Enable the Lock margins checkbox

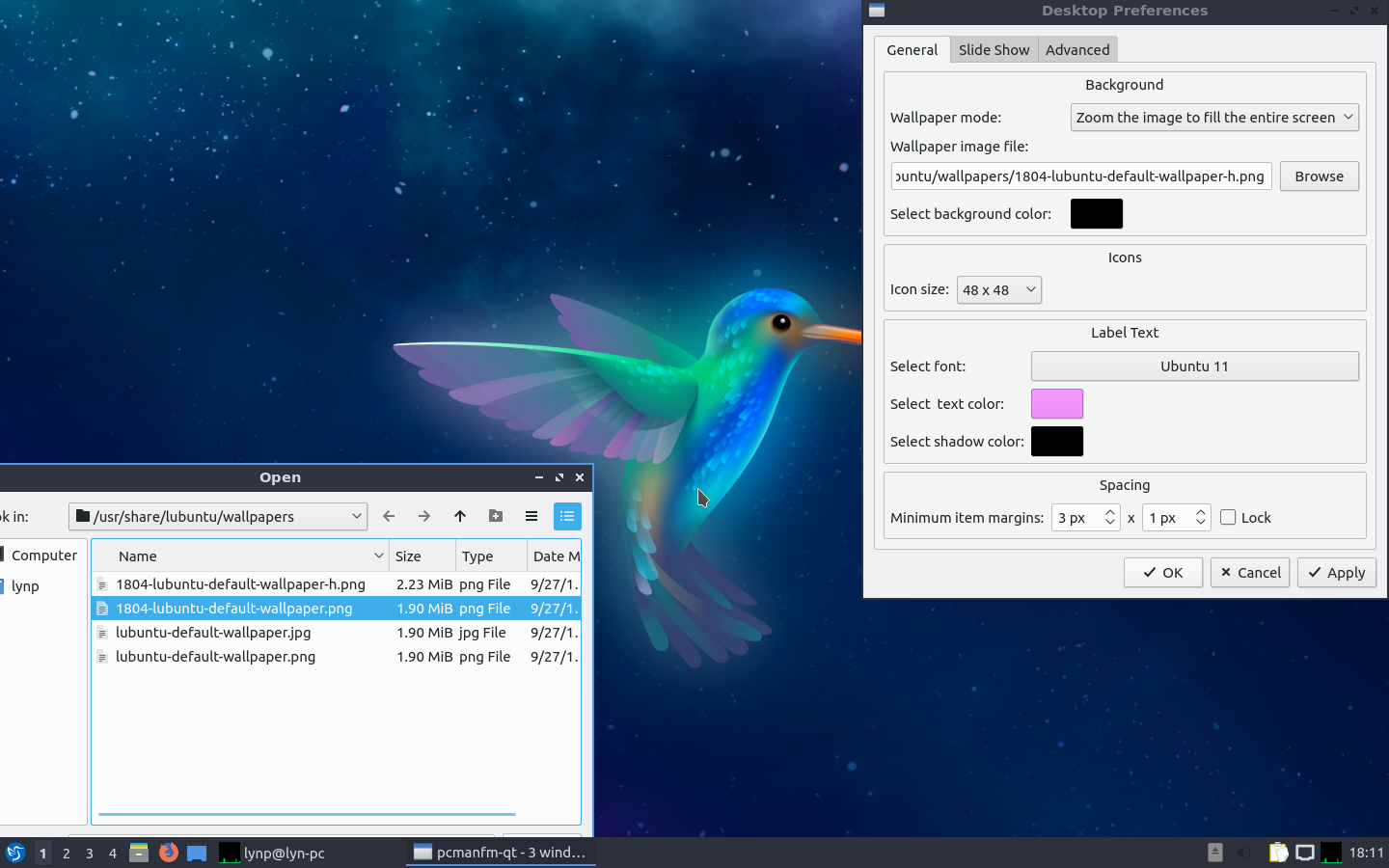click(x=1228, y=517)
